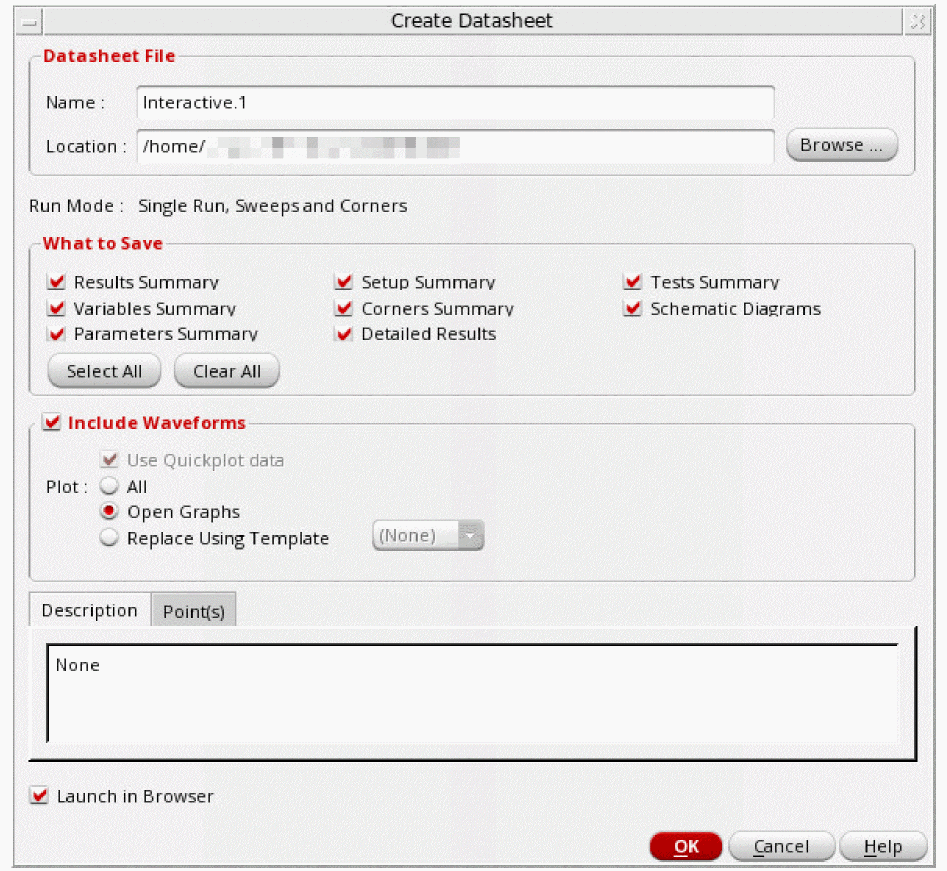Uncheck Corners Summary
The width and height of the screenshot is (947, 871).
(x=344, y=309)
